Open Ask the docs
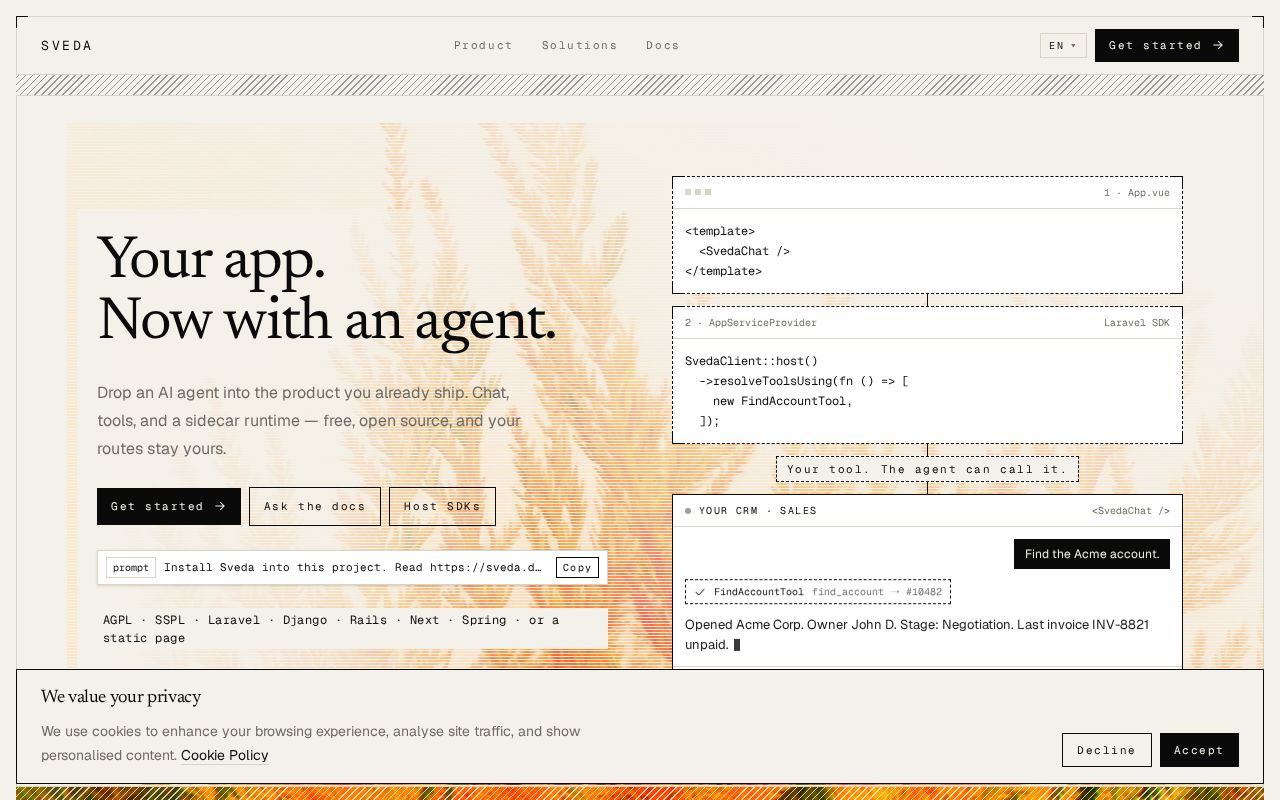 (315, 506)
